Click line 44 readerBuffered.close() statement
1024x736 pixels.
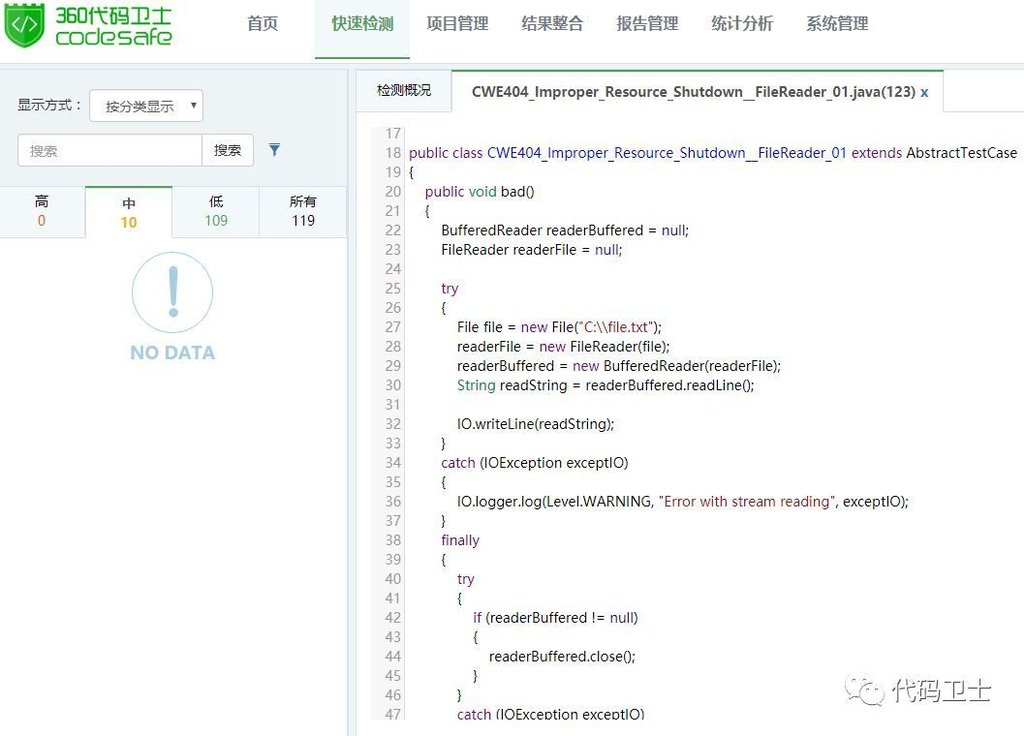(x=562, y=656)
